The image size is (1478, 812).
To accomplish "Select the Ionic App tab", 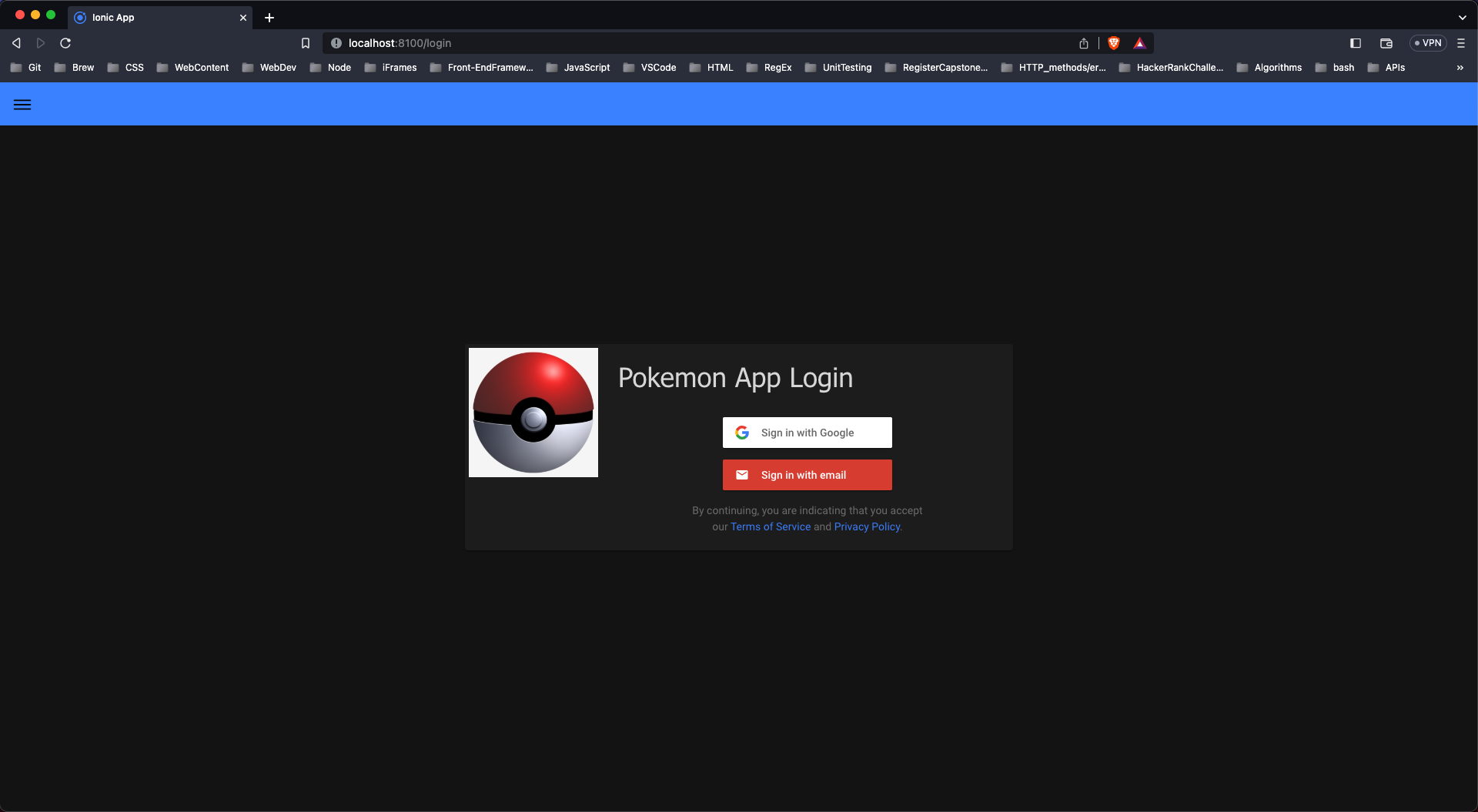I will 160,18.
